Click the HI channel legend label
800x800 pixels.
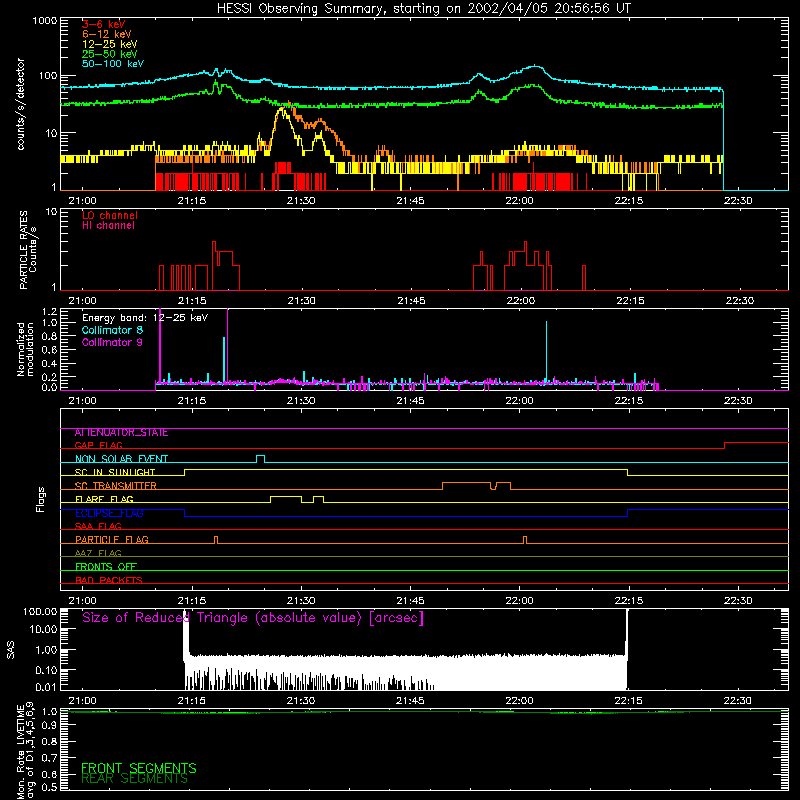[108, 226]
